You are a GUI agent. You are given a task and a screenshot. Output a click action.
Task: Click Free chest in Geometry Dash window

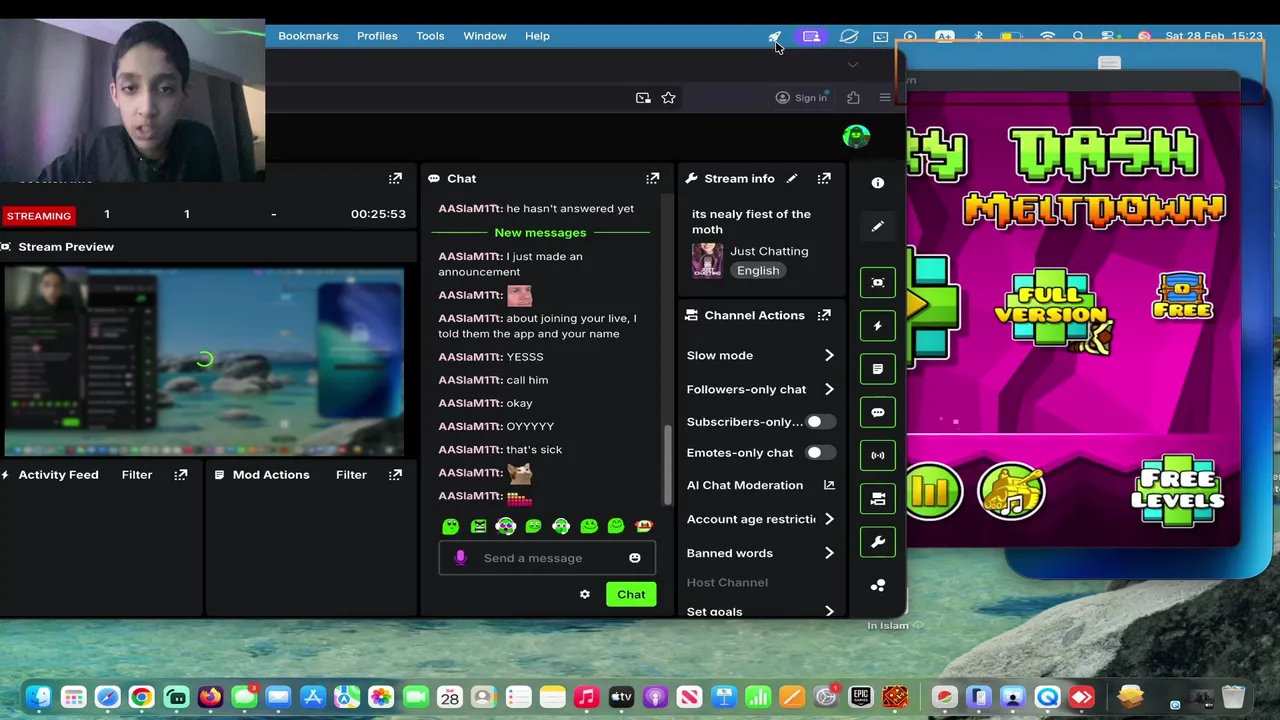[x=1183, y=296]
